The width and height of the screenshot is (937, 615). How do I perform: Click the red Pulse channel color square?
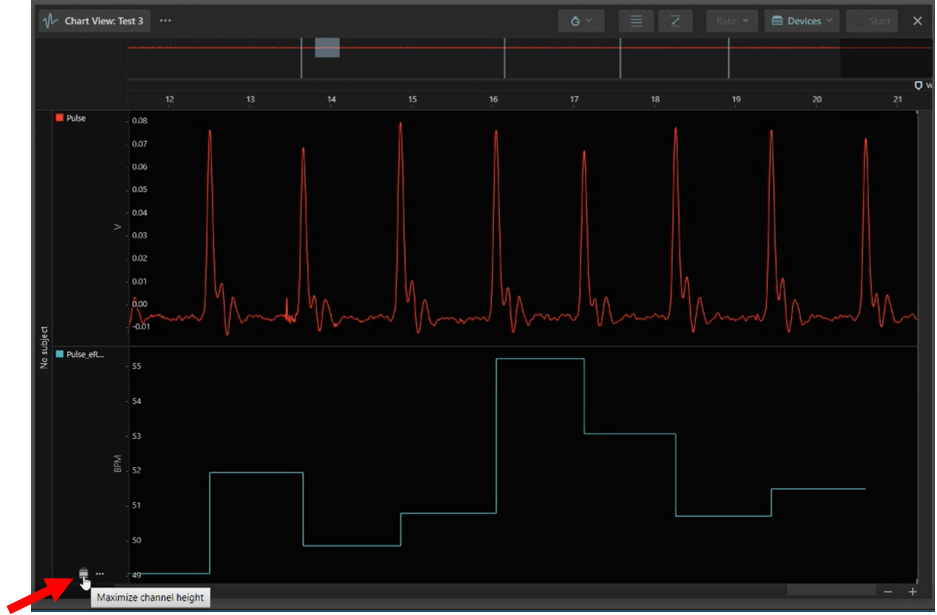(57, 117)
